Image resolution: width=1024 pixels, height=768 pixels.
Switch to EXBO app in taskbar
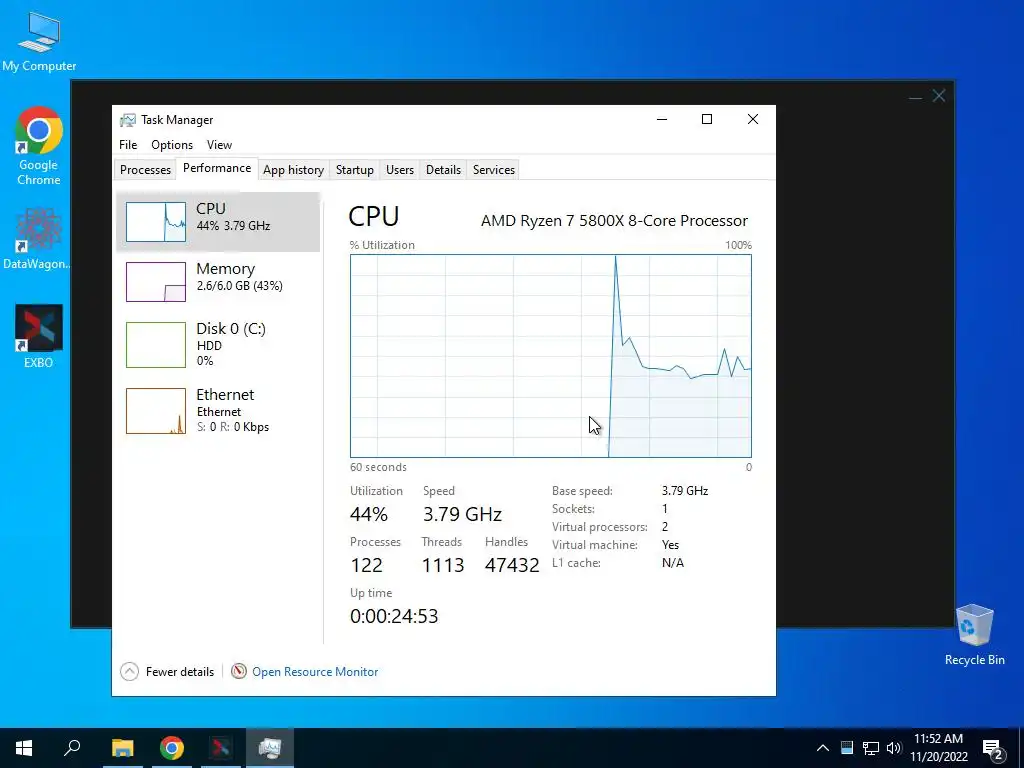[221, 748]
